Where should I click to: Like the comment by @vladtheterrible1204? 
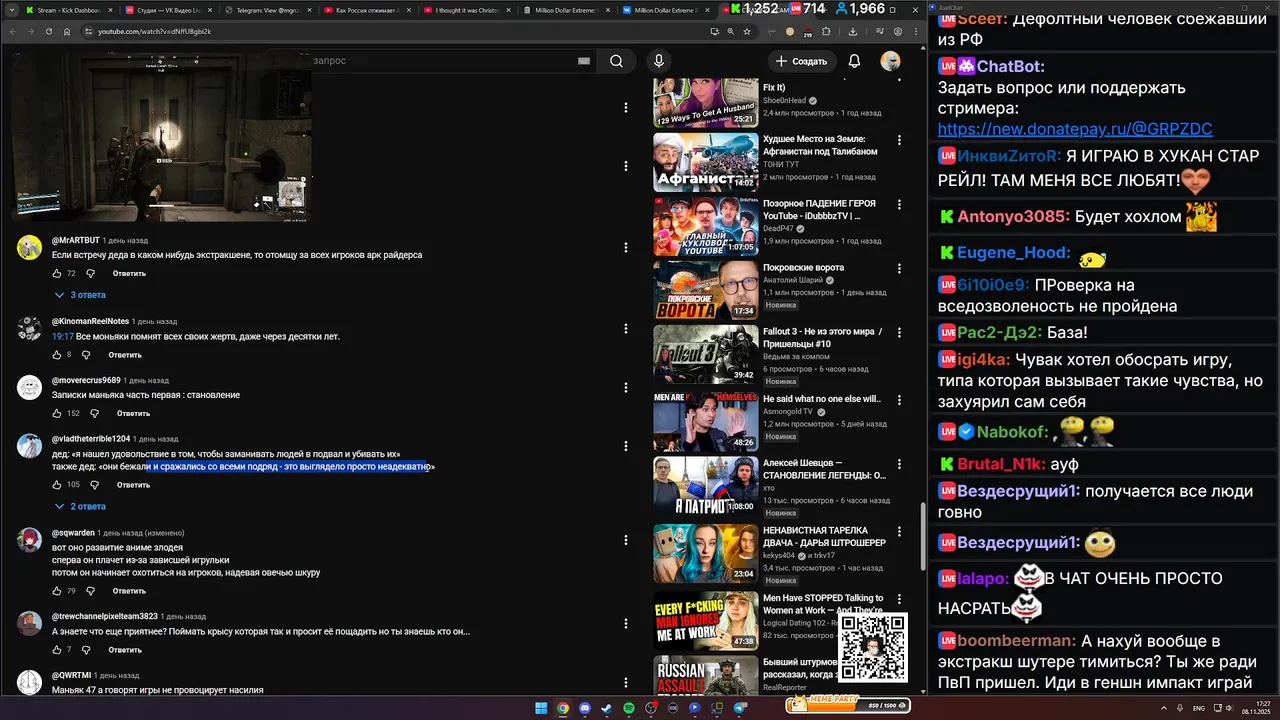tap(57, 485)
